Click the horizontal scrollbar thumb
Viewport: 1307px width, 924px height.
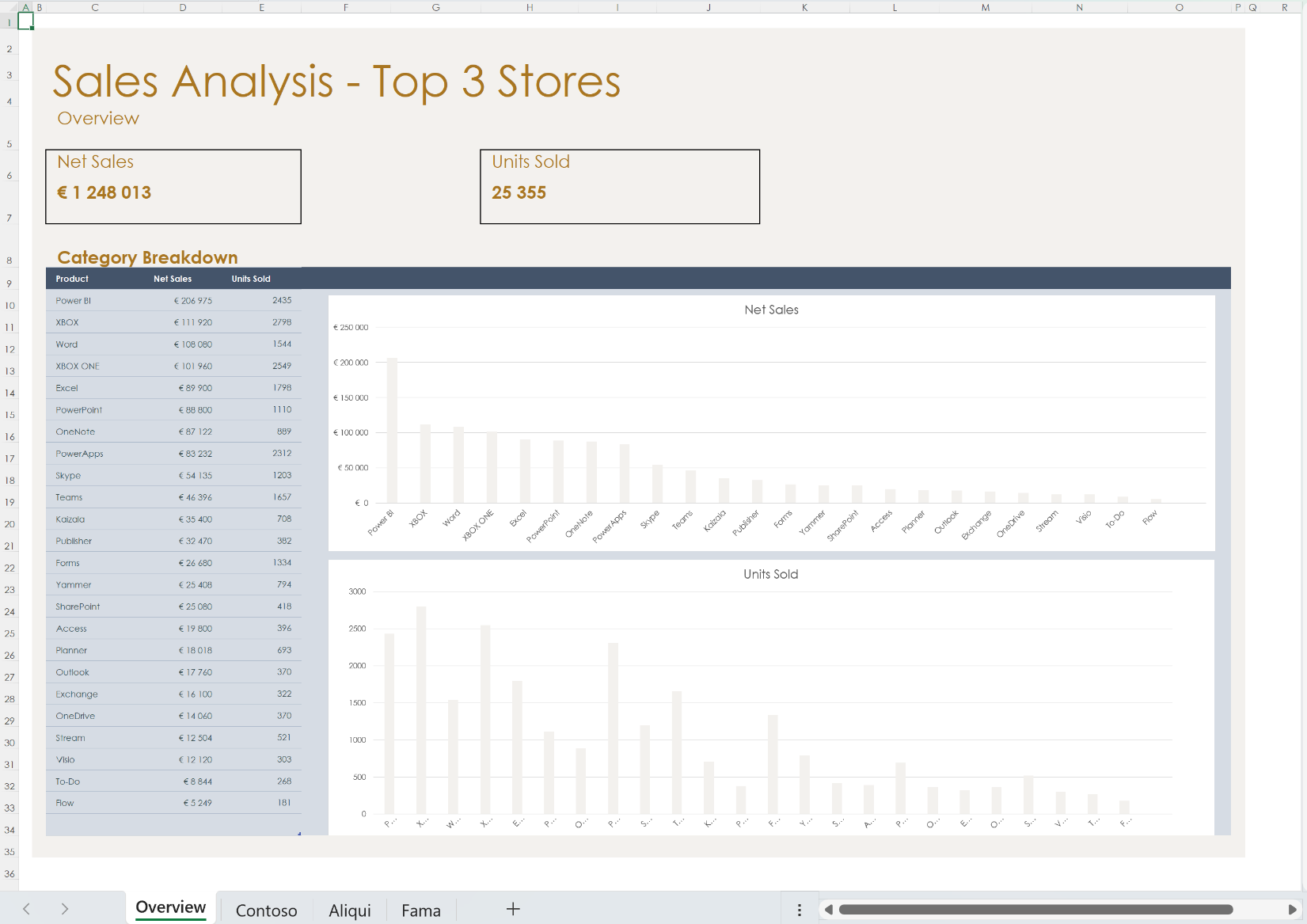(1035, 909)
